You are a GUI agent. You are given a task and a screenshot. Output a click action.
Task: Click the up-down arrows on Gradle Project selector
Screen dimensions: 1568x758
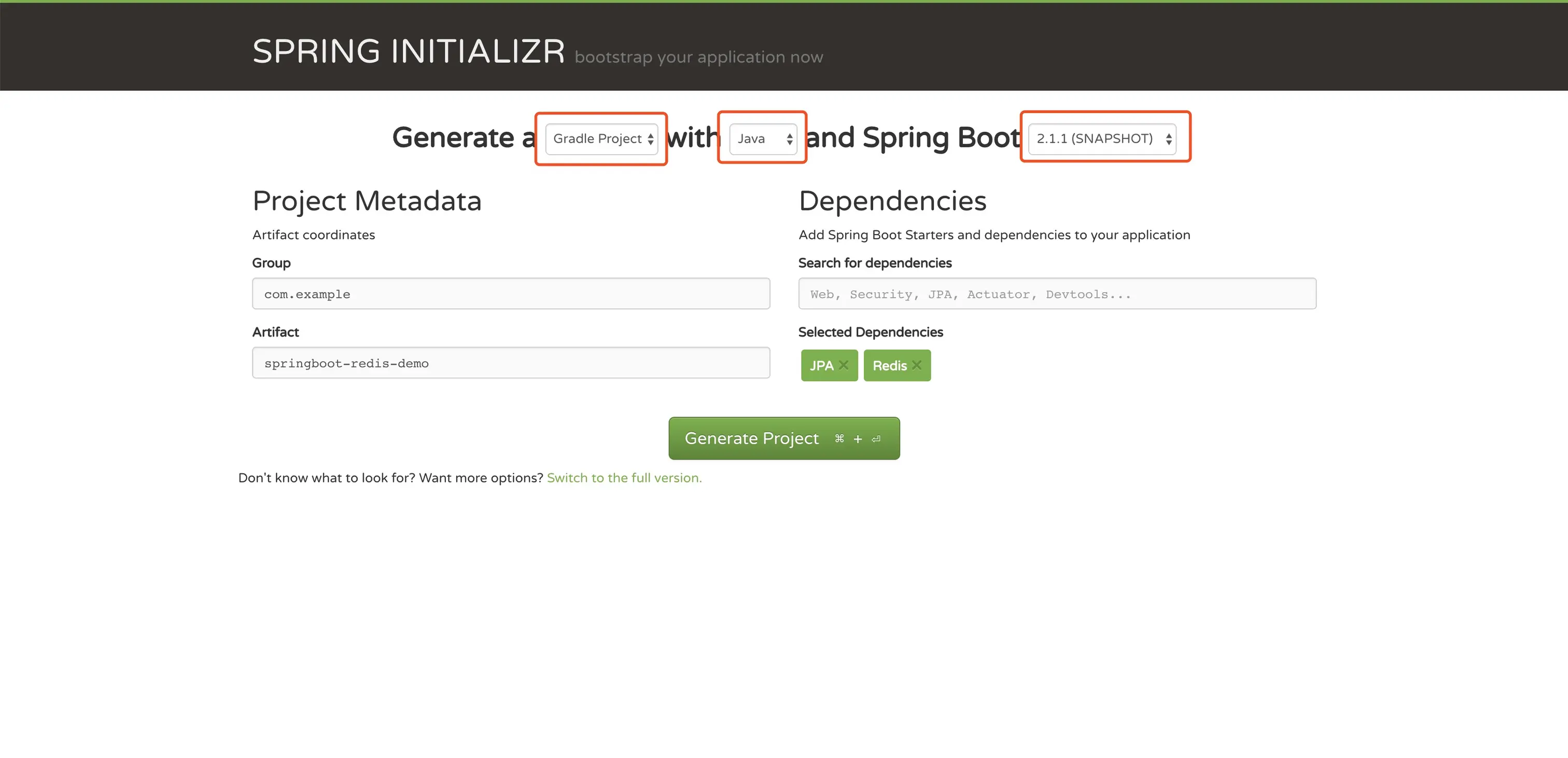pos(651,139)
